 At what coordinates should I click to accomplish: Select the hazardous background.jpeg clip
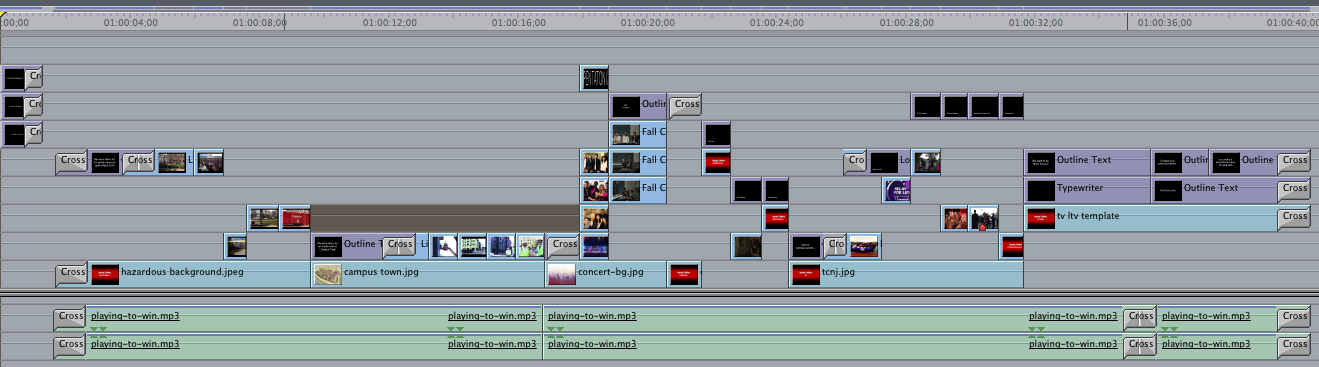198,274
